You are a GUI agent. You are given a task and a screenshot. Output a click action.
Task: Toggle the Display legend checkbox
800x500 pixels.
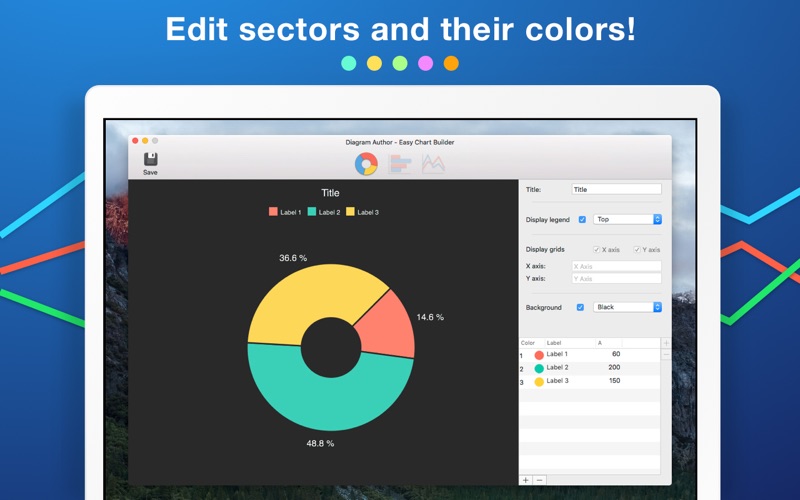[582, 219]
